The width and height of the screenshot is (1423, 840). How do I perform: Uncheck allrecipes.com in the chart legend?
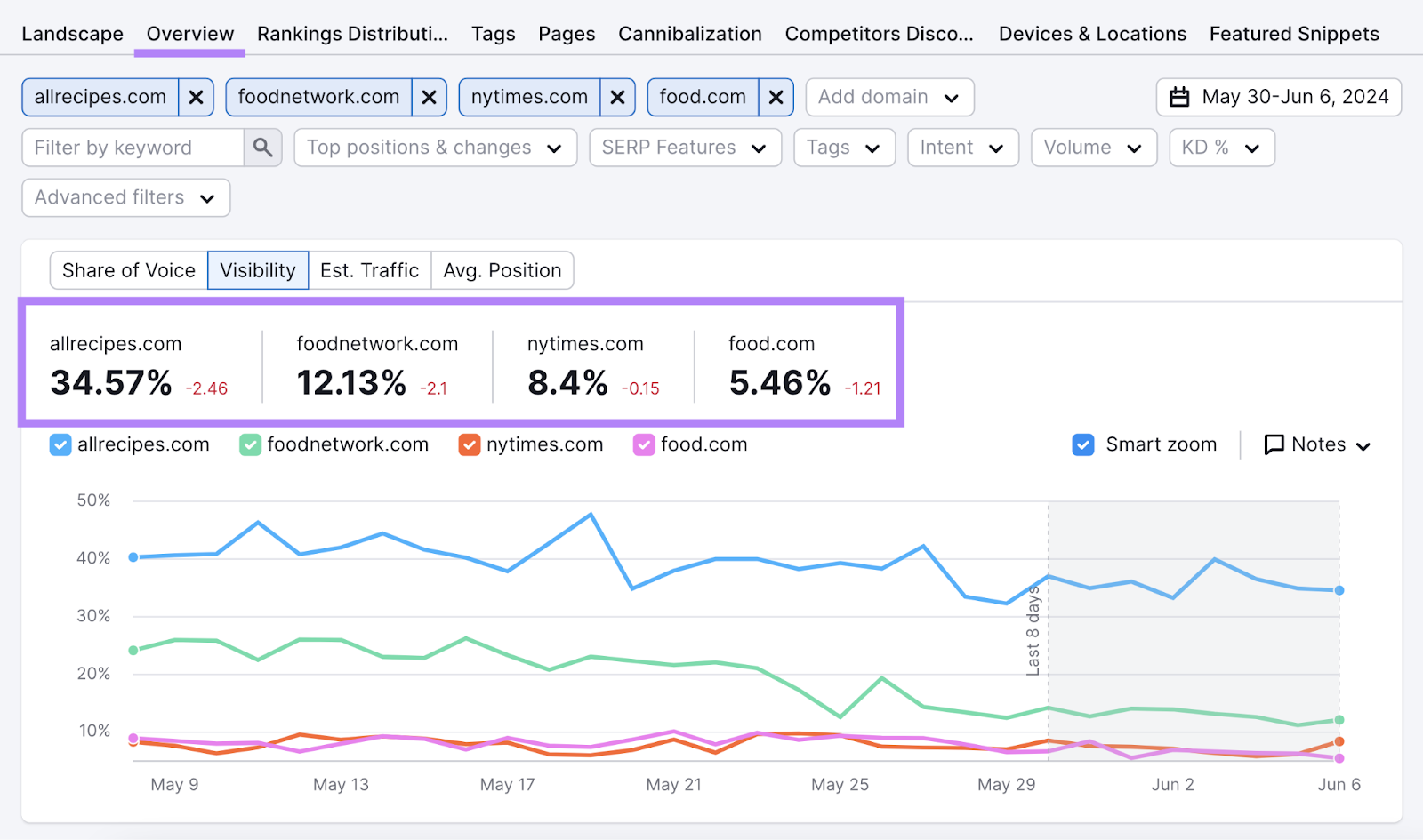pos(60,444)
